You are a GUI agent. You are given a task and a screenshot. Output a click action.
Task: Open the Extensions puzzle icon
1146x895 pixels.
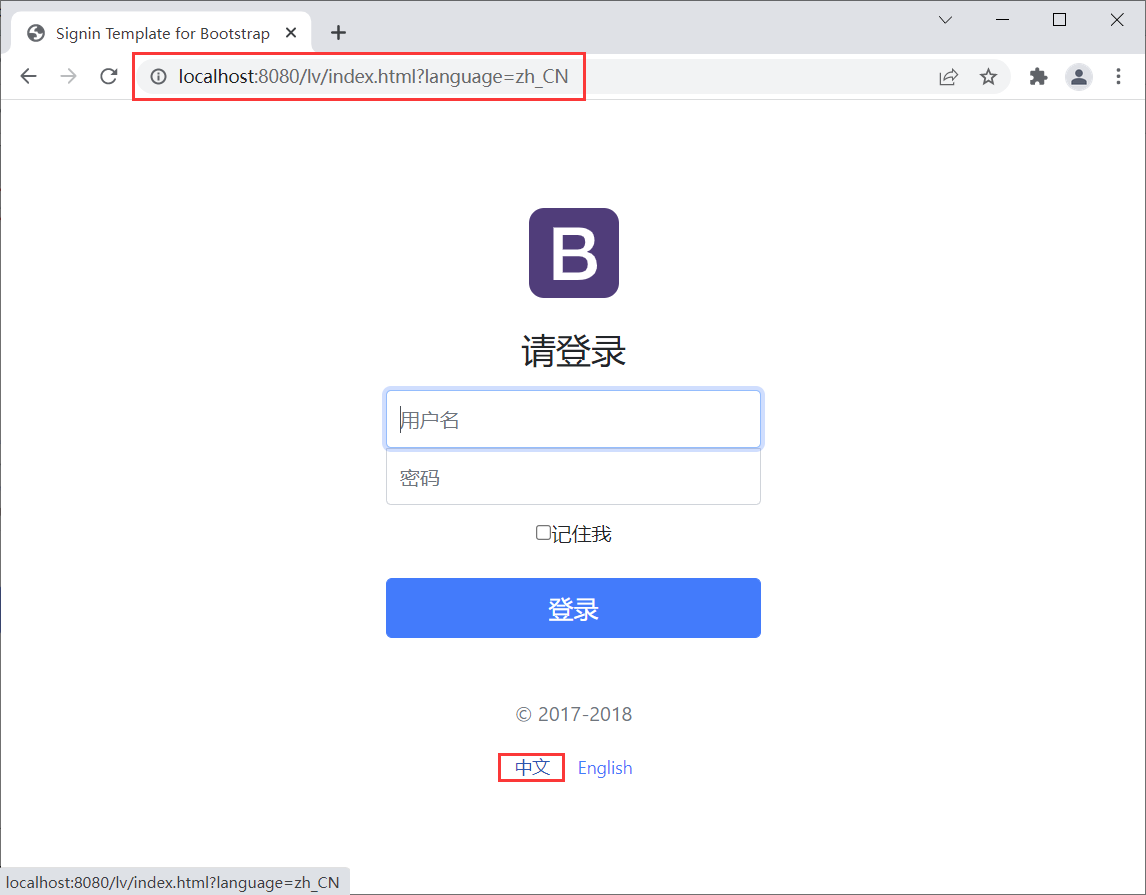1038,77
